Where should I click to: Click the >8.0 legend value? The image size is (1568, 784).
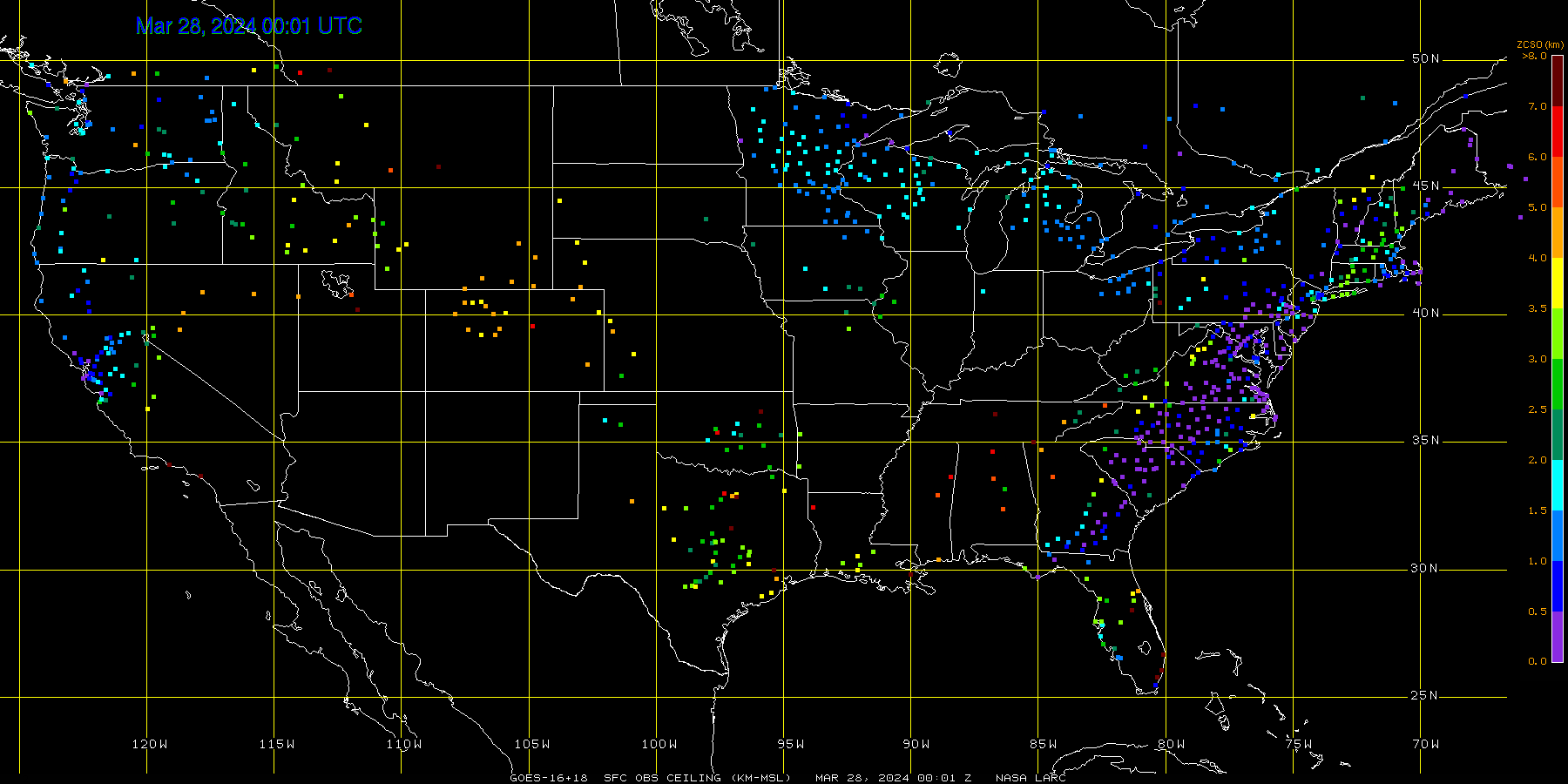[x=1534, y=56]
